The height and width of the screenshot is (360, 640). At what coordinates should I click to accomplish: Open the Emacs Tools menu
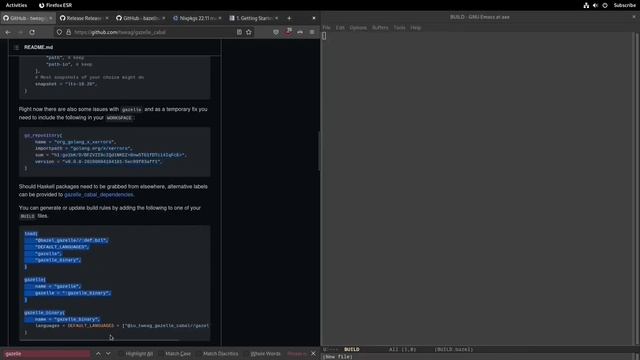coord(399,27)
